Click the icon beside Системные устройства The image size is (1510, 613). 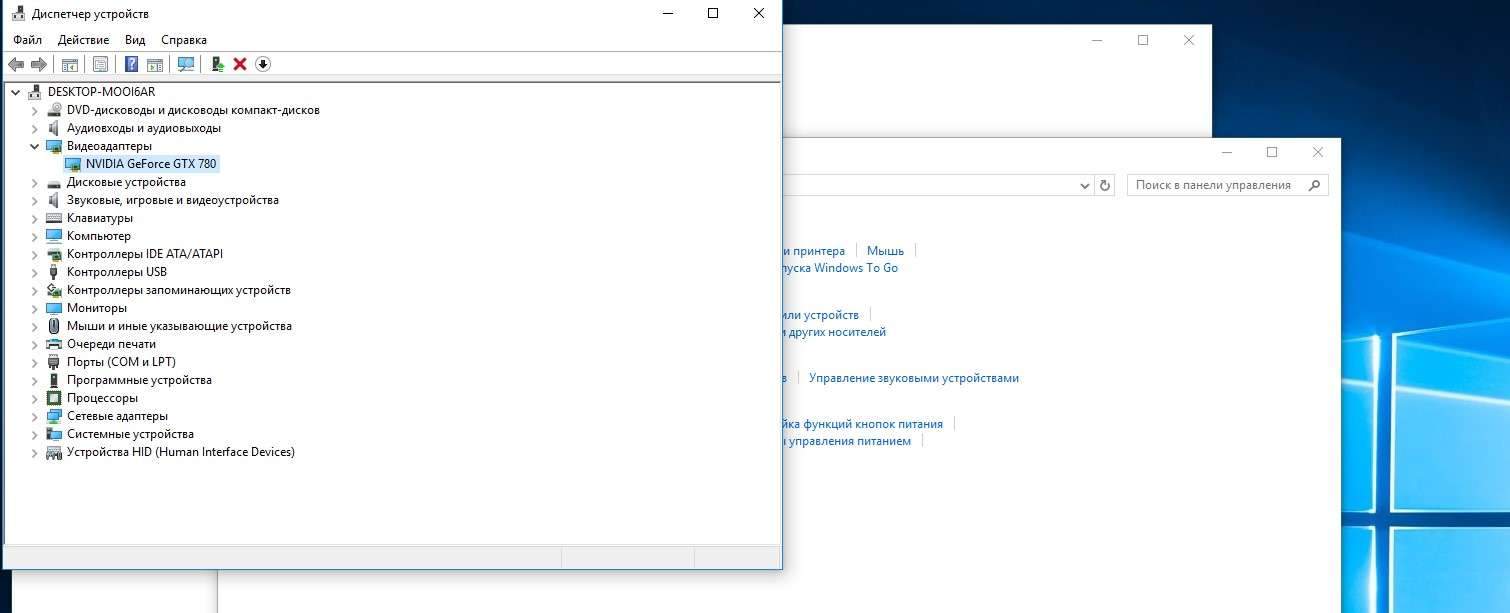pyautogui.click(x=54, y=434)
